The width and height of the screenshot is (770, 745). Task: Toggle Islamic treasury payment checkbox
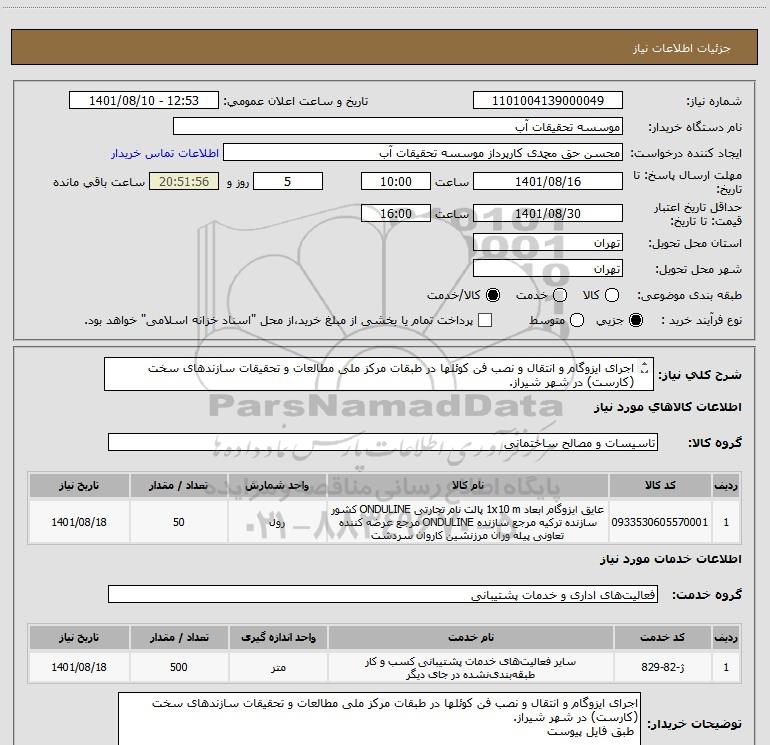(x=485, y=320)
